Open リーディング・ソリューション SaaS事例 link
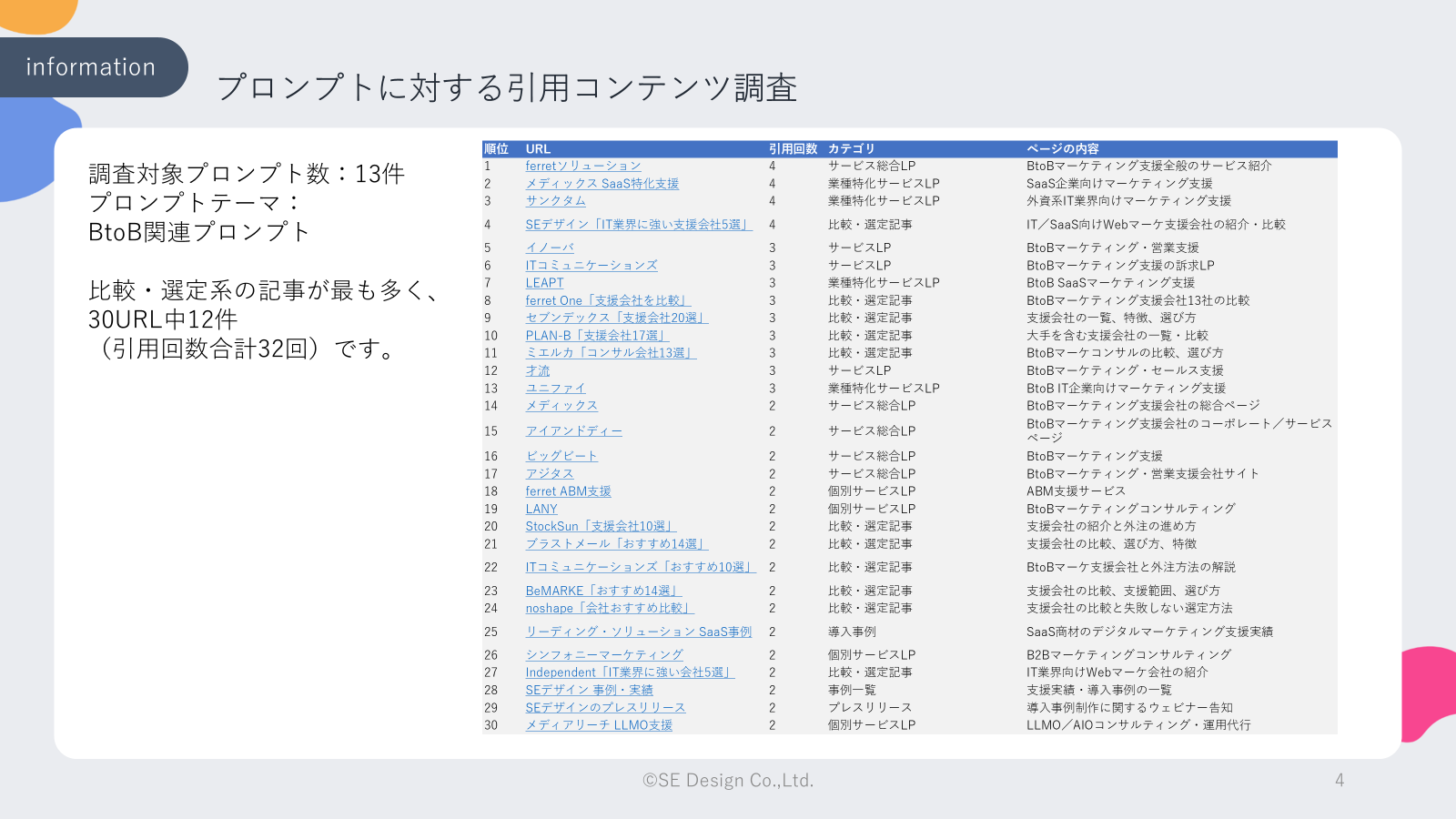The image size is (1456, 819). (639, 632)
